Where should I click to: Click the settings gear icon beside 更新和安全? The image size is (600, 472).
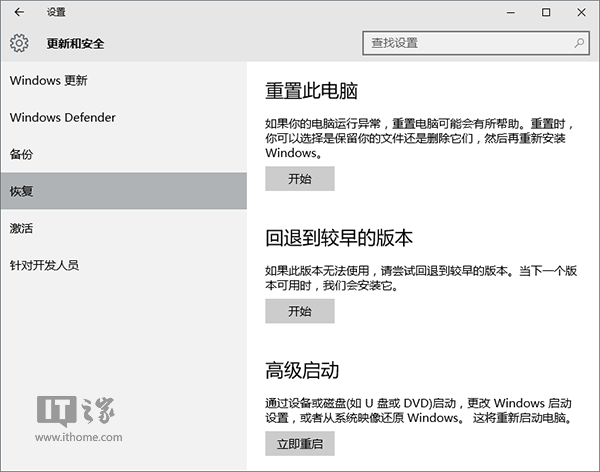[20, 43]
